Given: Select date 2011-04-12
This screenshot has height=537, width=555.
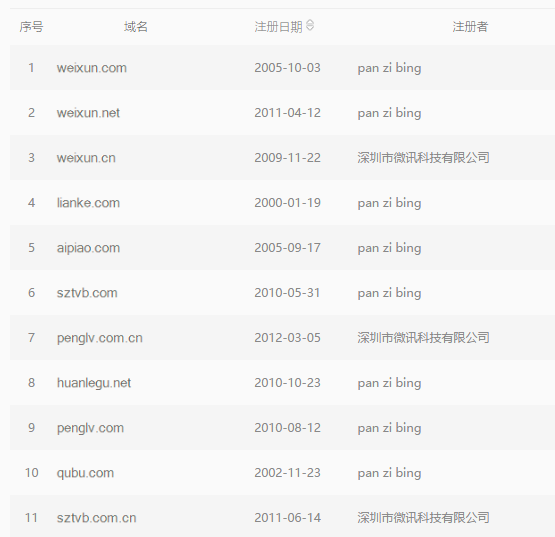Looking at the screenshot, I should [287, 113].
